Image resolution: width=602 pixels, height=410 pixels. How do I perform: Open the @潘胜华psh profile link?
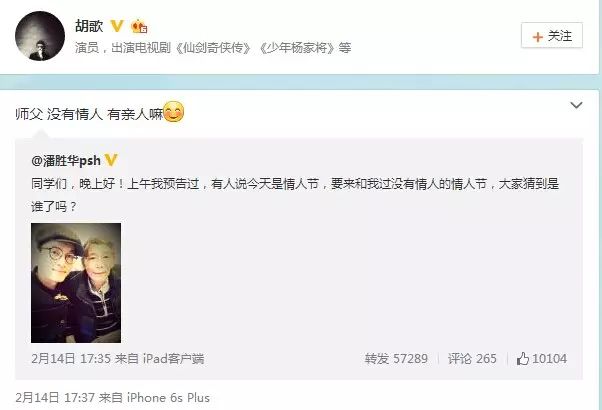[66, 160]
